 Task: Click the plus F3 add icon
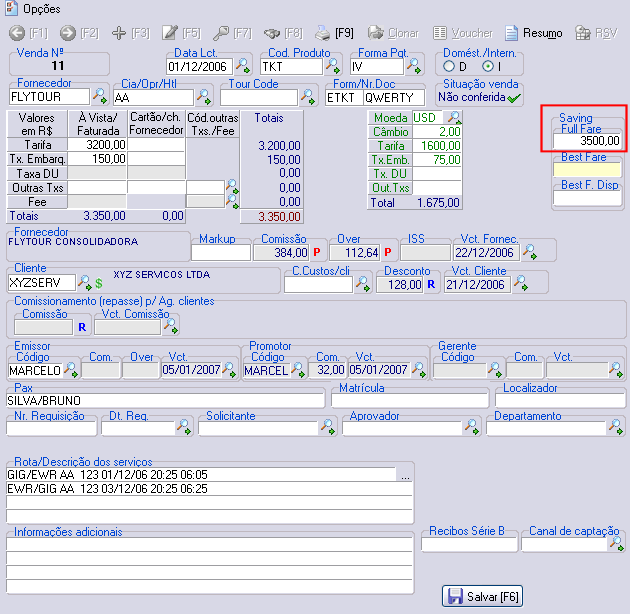coord(119,33)
